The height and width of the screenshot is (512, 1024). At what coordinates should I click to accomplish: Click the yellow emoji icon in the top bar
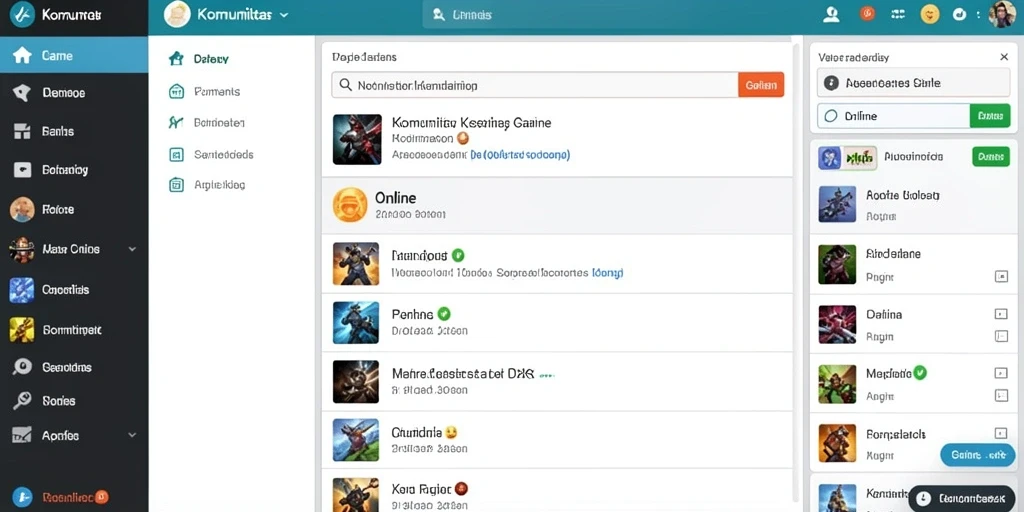click(930, 14)
